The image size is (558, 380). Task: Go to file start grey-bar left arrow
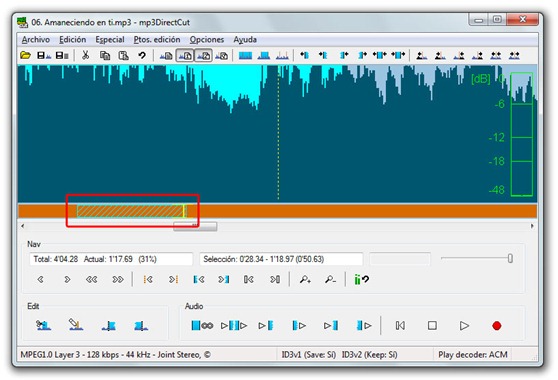pyautogui.click(x=249, y=280)
